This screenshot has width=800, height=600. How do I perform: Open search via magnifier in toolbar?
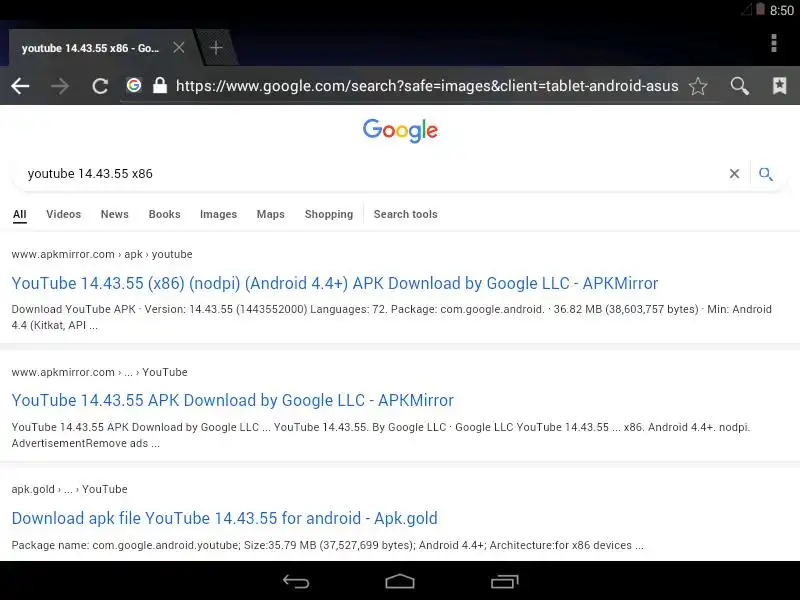coord(739,86)
